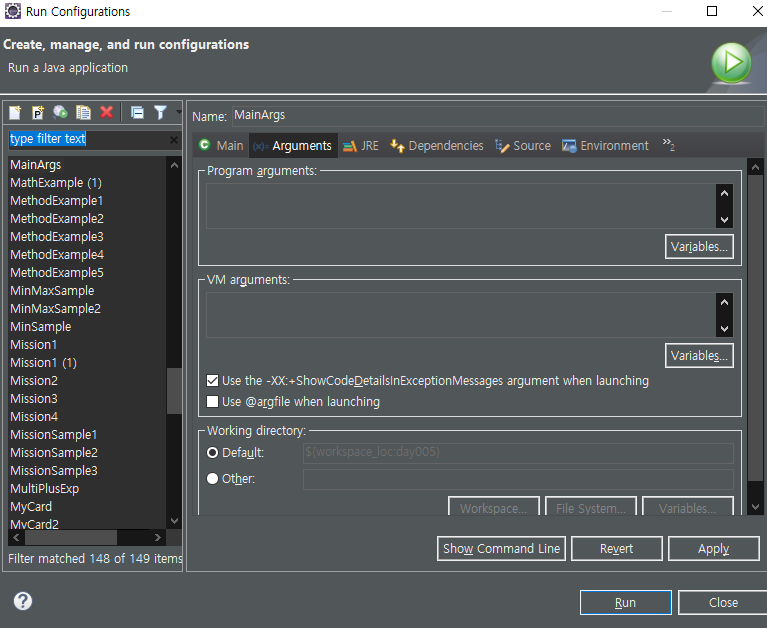Create a new launch configuration
Screen dimensions: 767x628
click(x=15, y=113)
